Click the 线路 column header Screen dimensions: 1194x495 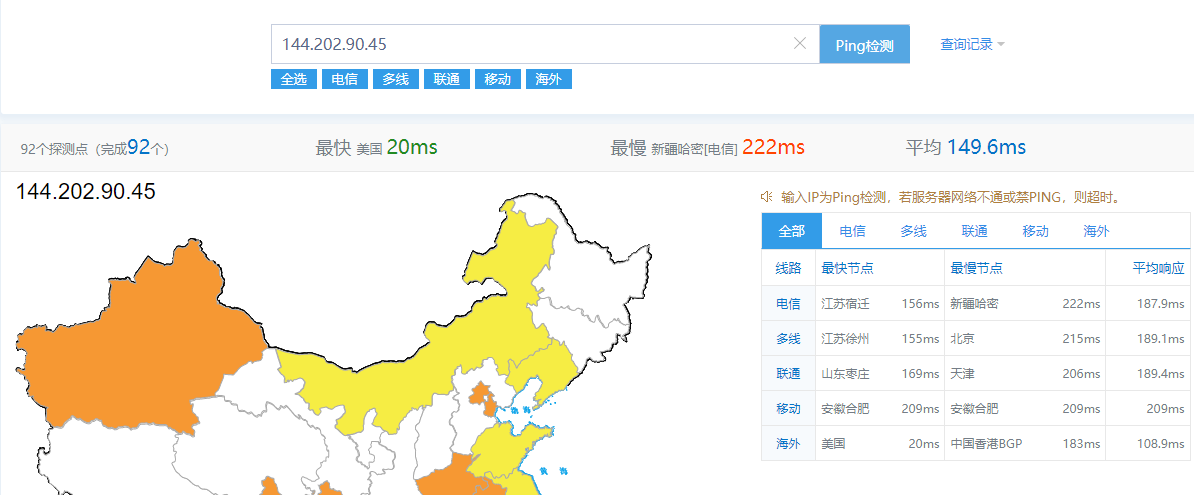pos(789,268)
